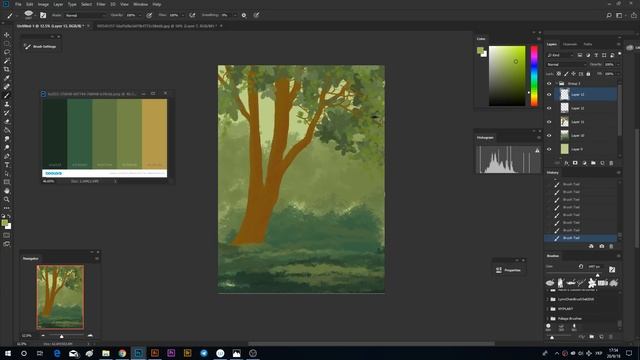This screenshot has width=640, height=360.
Task: Open brush settings panel from options bar
Action: point(43,15)
